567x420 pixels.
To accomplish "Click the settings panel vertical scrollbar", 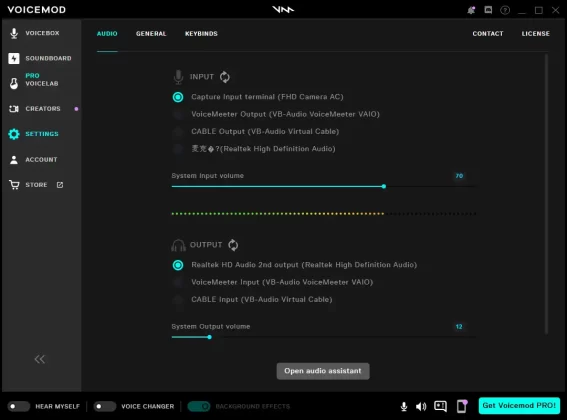I will click(x=546, y=194).
